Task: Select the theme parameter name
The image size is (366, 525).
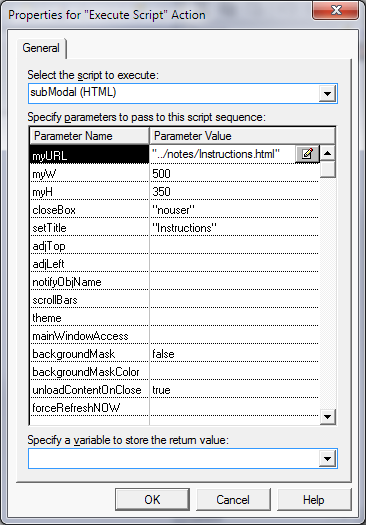Action: pyautogui.click(x=89, y=318)
